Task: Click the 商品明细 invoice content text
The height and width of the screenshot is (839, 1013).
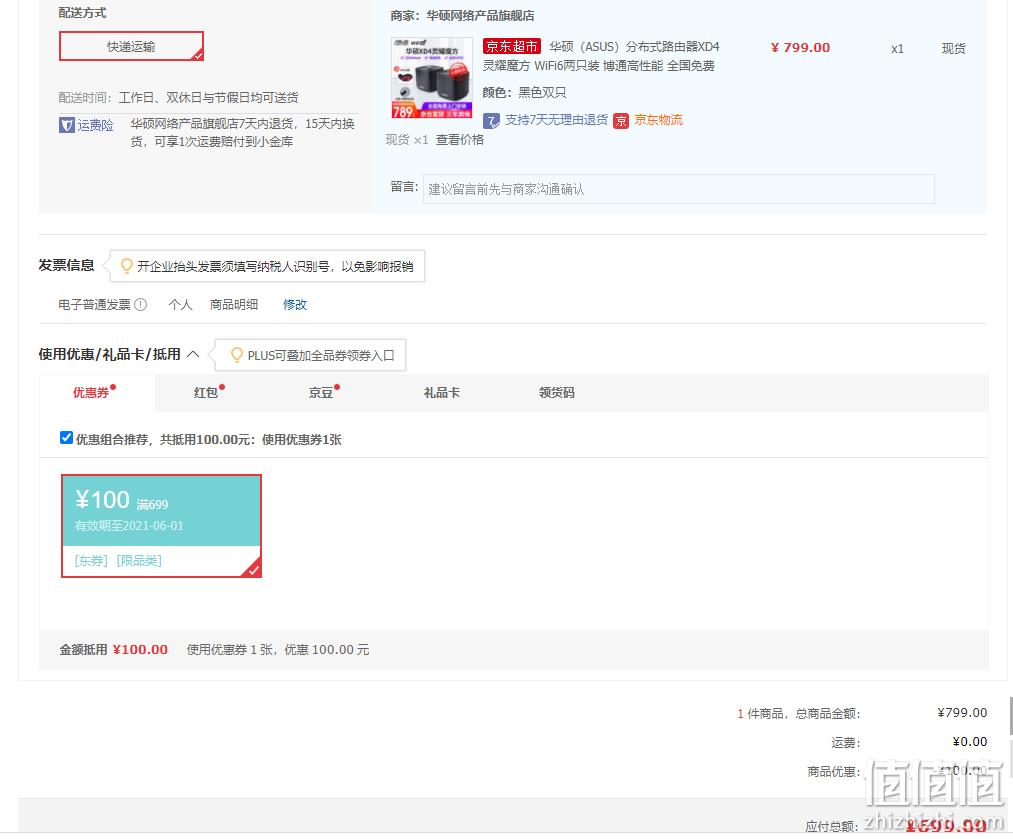Action: point(234,305)
